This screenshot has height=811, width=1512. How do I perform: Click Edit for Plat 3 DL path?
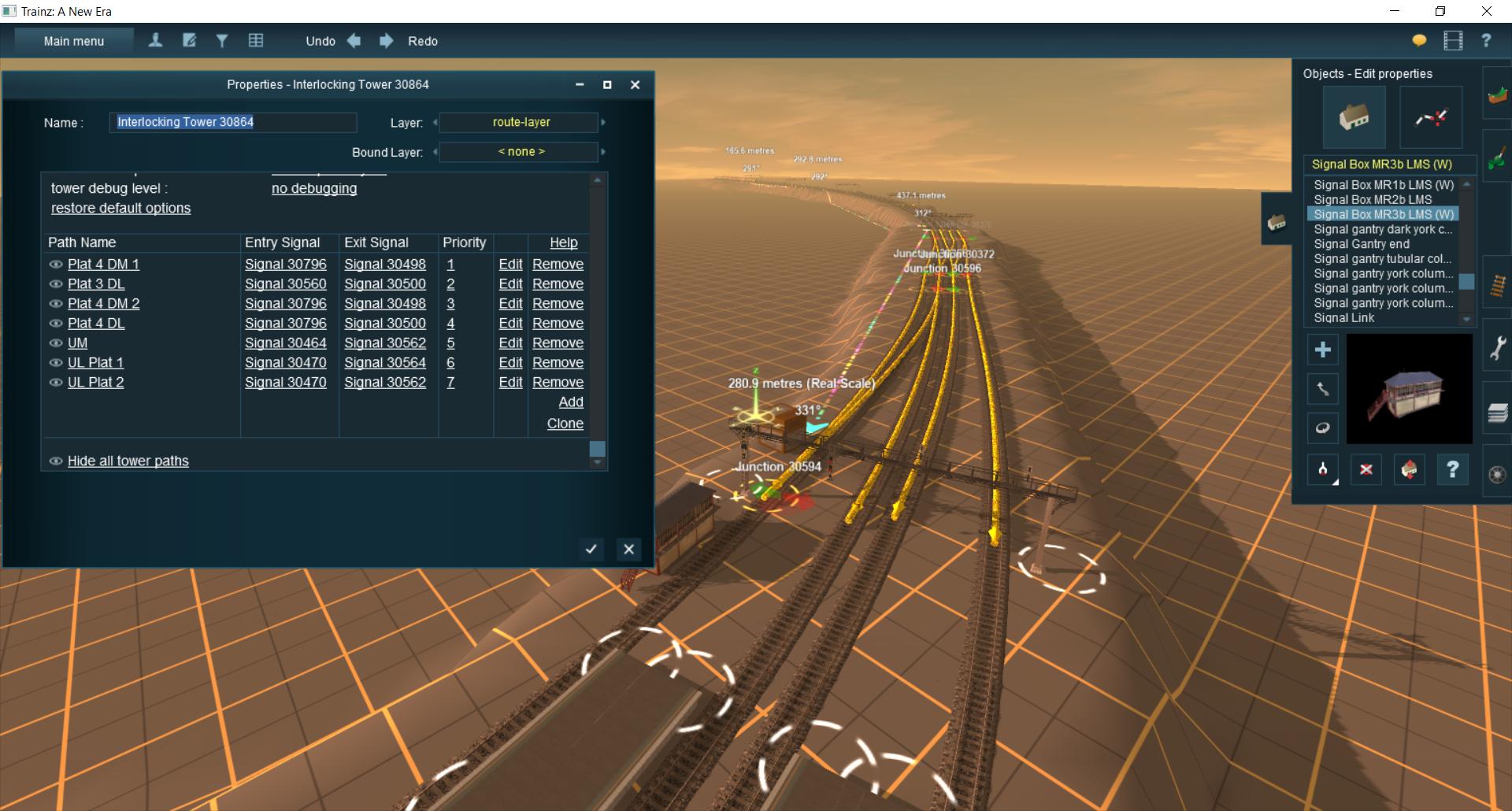click(x=510, y=283)
